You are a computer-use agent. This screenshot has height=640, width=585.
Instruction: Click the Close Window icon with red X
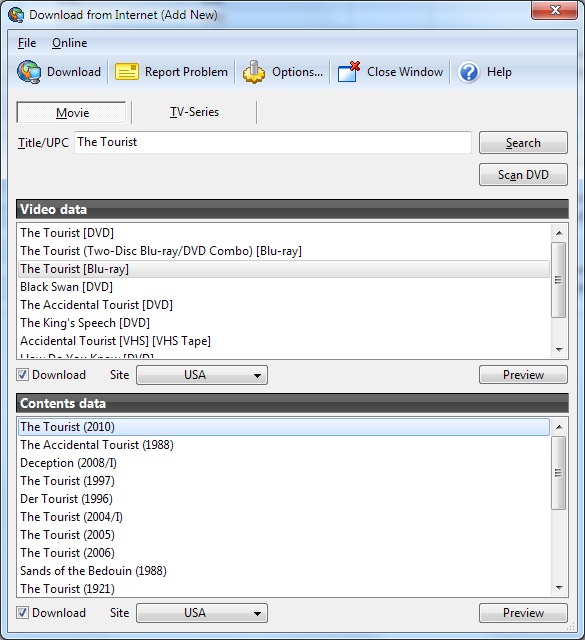tap(349, 72)
